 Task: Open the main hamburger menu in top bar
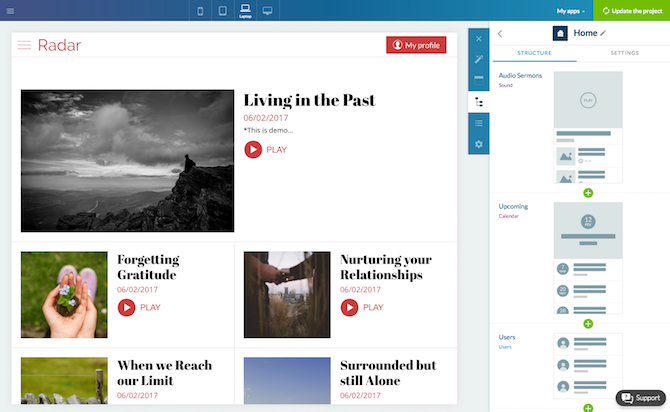point(10,11)
